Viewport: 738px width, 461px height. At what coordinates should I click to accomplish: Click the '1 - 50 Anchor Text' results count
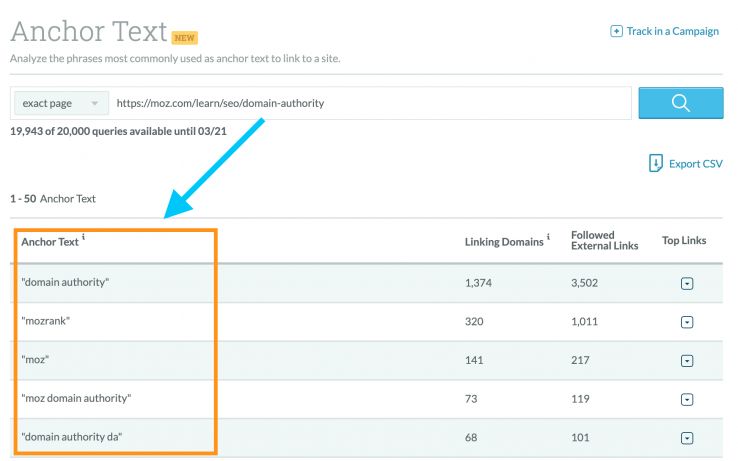click(x=53, y=199)
